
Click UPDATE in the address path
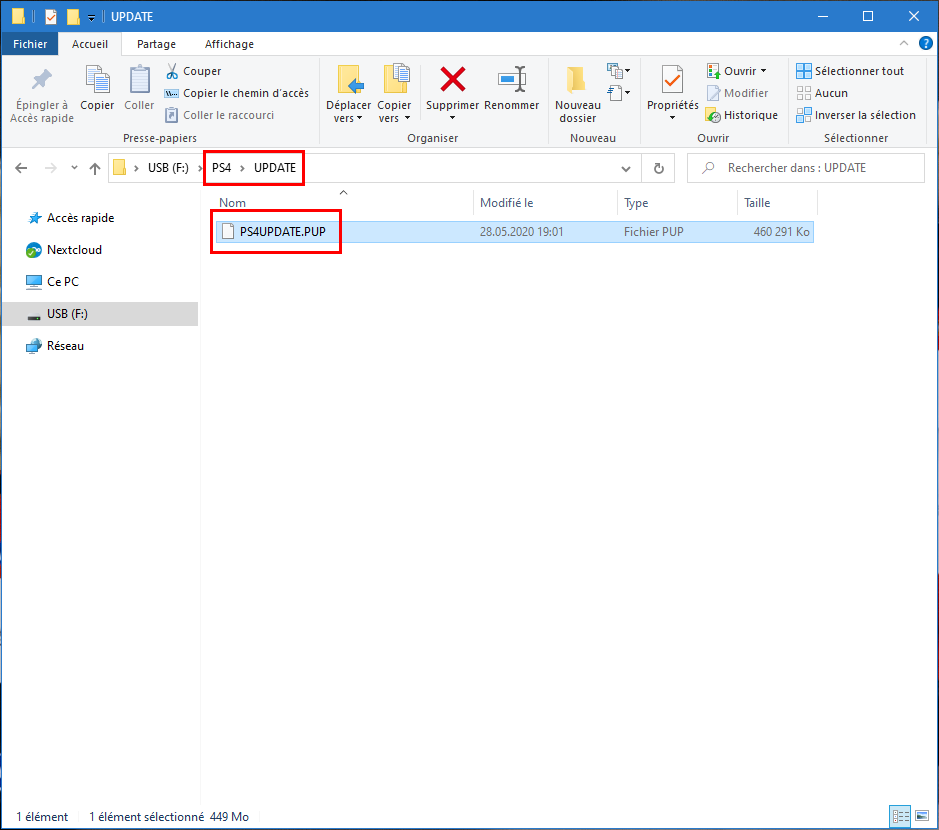tap(275, 168)
